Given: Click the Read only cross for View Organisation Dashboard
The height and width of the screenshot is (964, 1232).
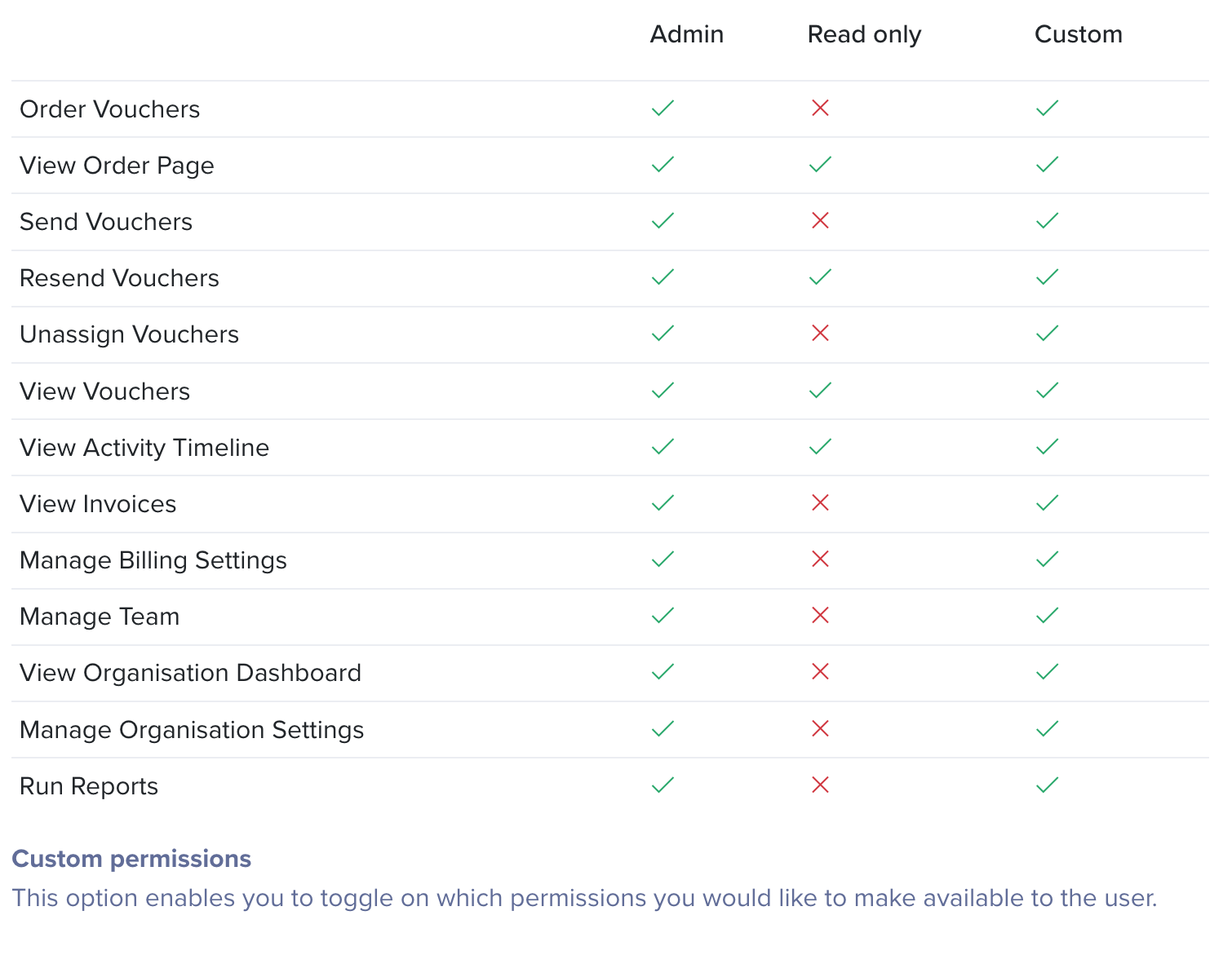Looking at the screenshot, I should pyautogui.click(x=820, y=671).
